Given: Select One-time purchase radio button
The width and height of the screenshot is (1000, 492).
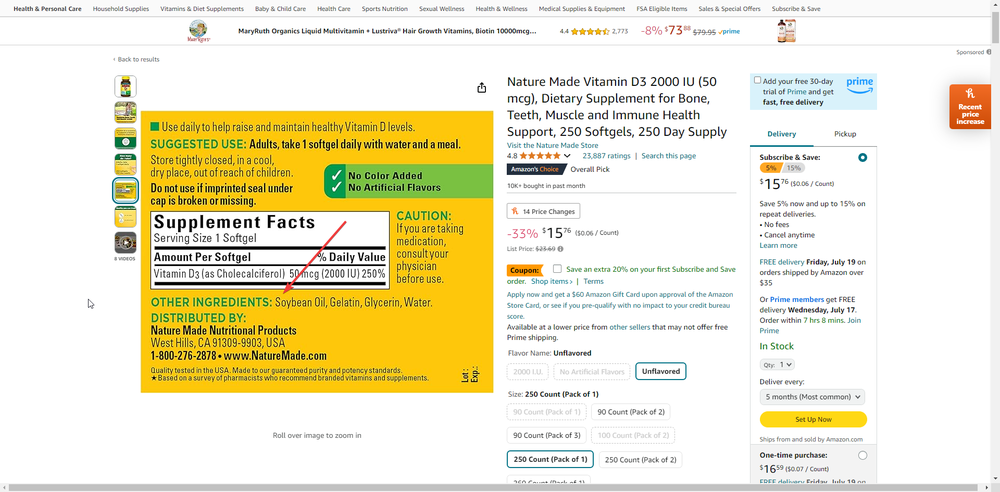Looking at the screenshot, I should pos(862,456).
